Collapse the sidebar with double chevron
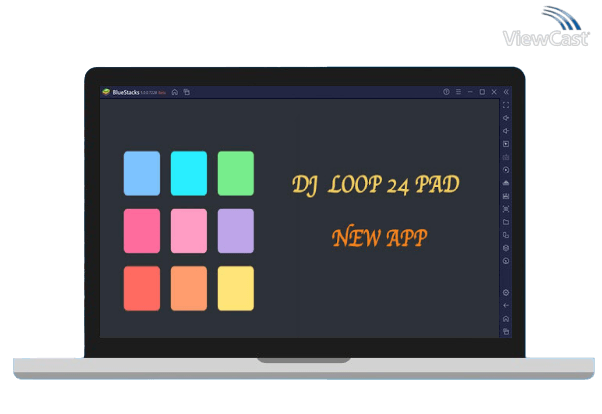Screen dimensions: 602x414 (506, 92)
